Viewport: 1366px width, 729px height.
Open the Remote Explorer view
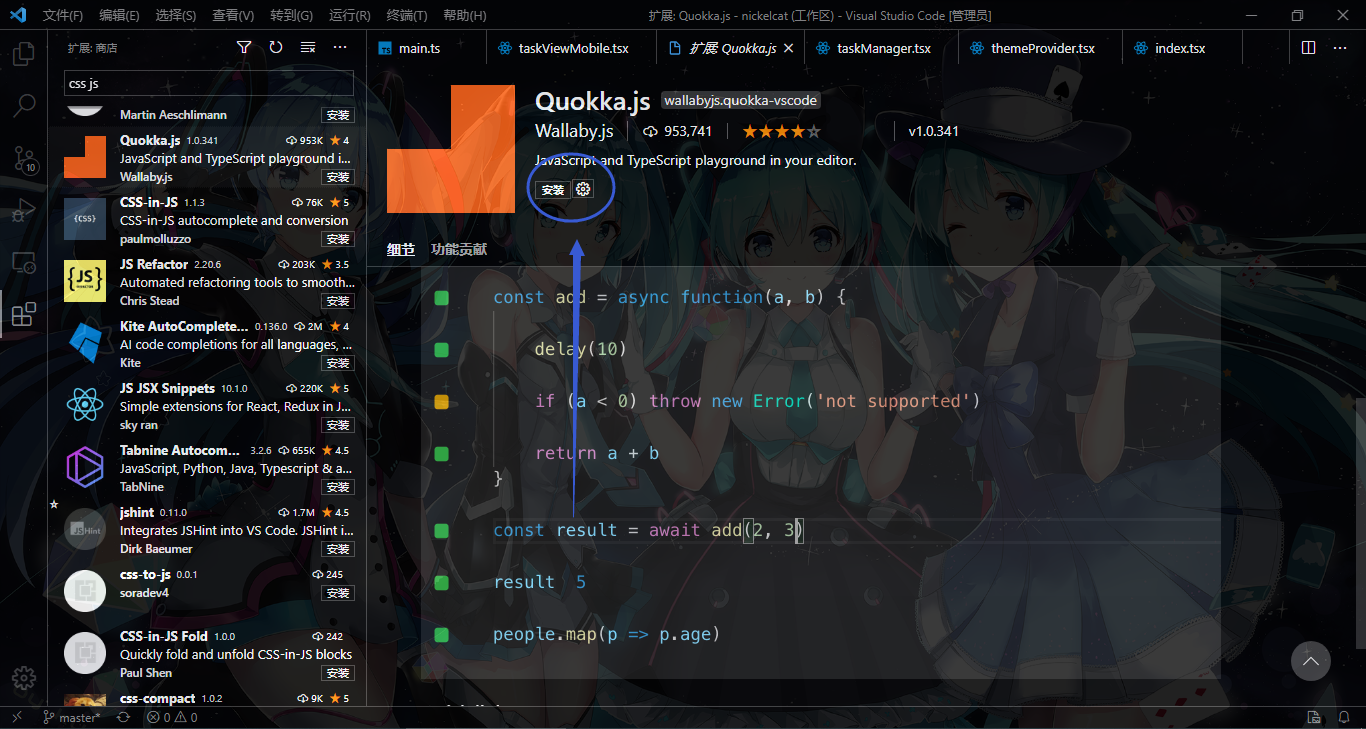(24, 263)
